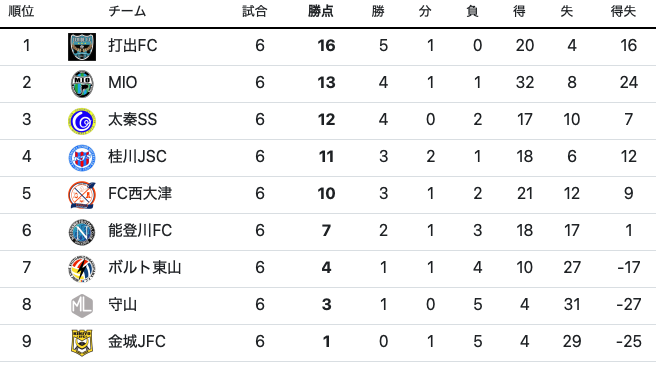Open the 打出FC team name link
Image resolution: width=656 pixels, height=367 pixels.
(133, 45)
